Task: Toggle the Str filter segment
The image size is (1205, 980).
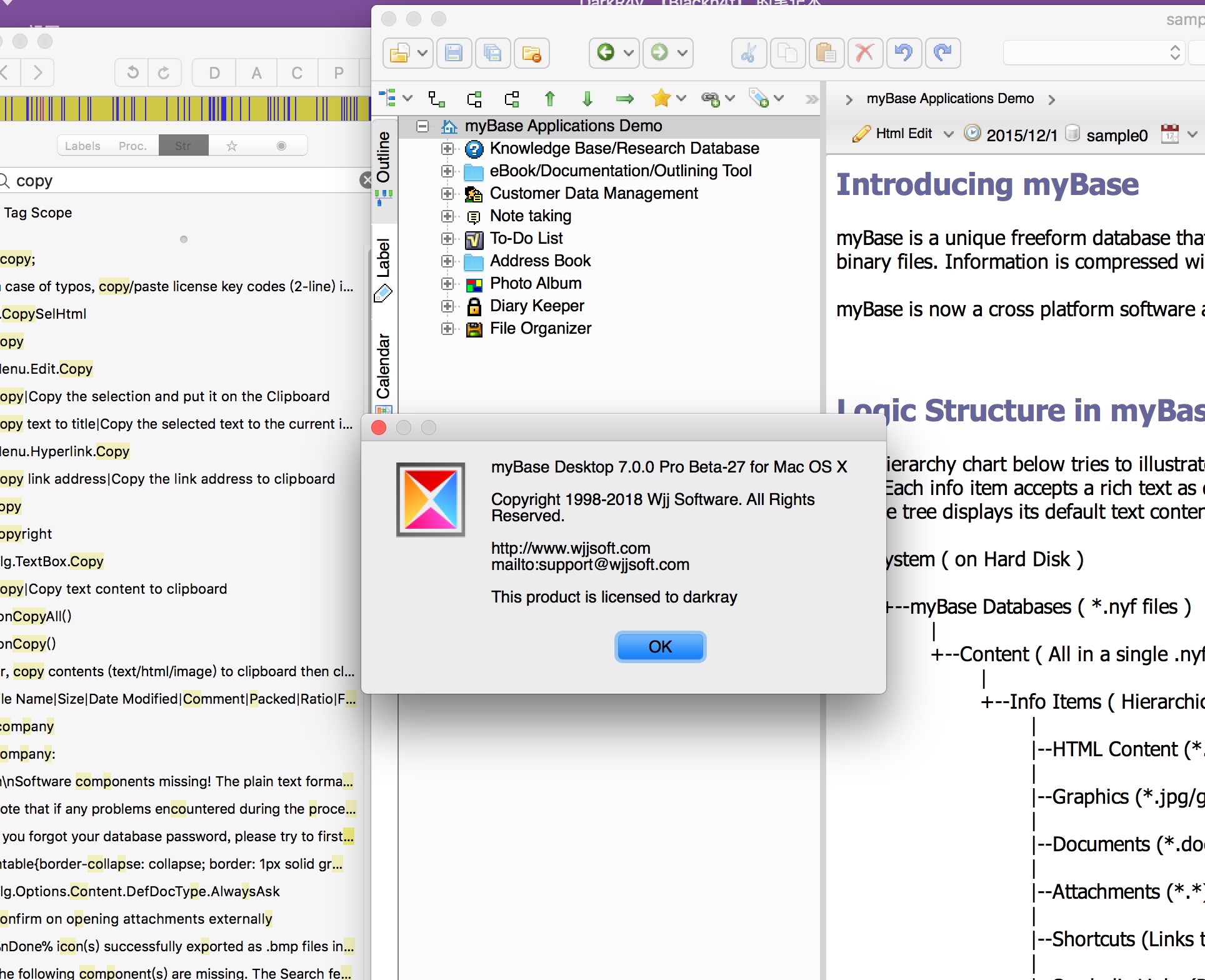Action: tap(183, 146)
